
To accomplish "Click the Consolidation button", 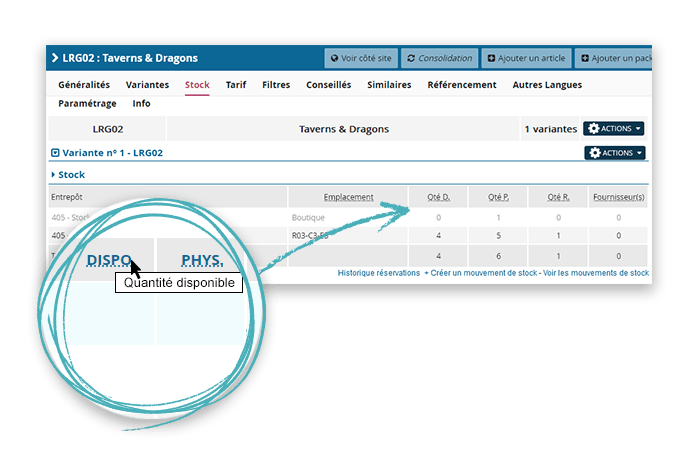I will click(439, 58).
